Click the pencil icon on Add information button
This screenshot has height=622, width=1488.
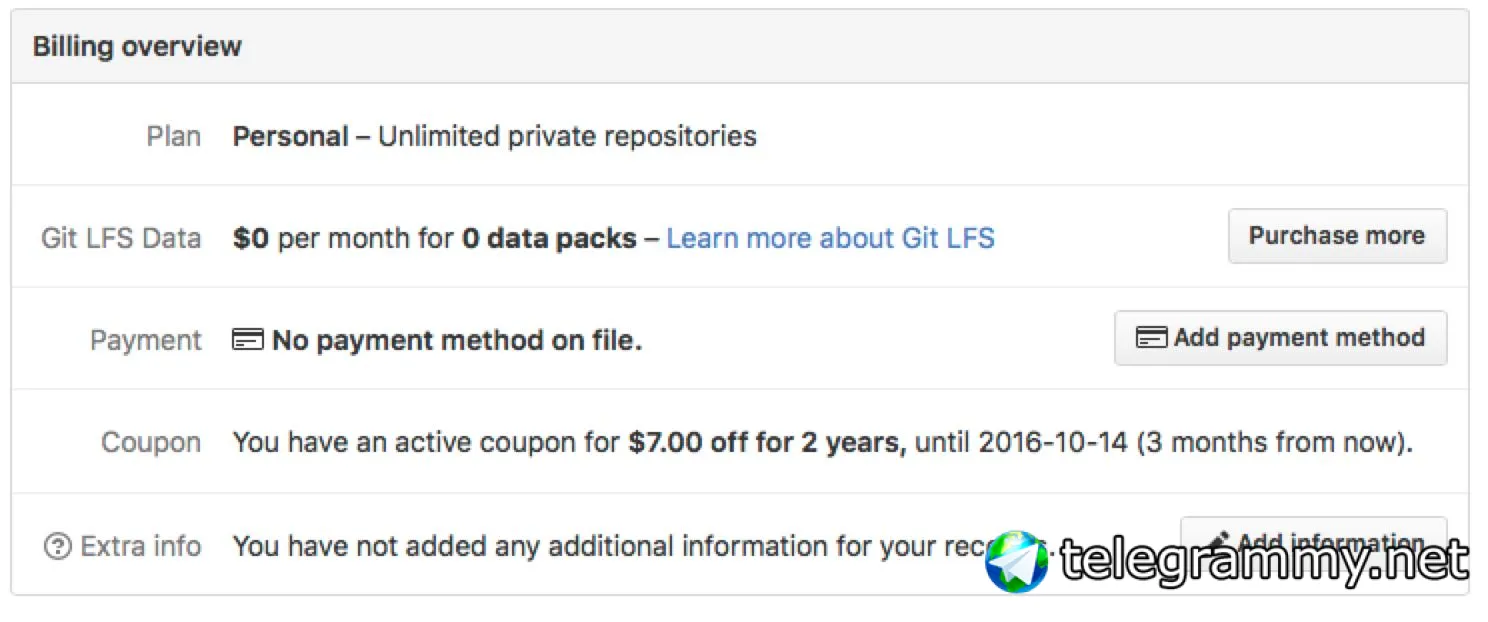[1217, 541]
